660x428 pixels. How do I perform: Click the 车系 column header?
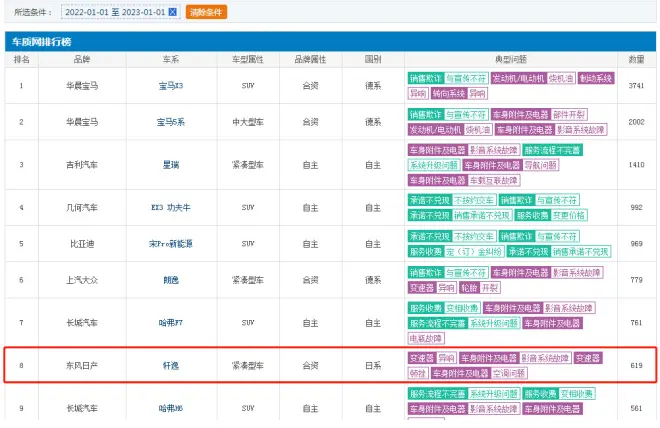[x=171, y=59]
